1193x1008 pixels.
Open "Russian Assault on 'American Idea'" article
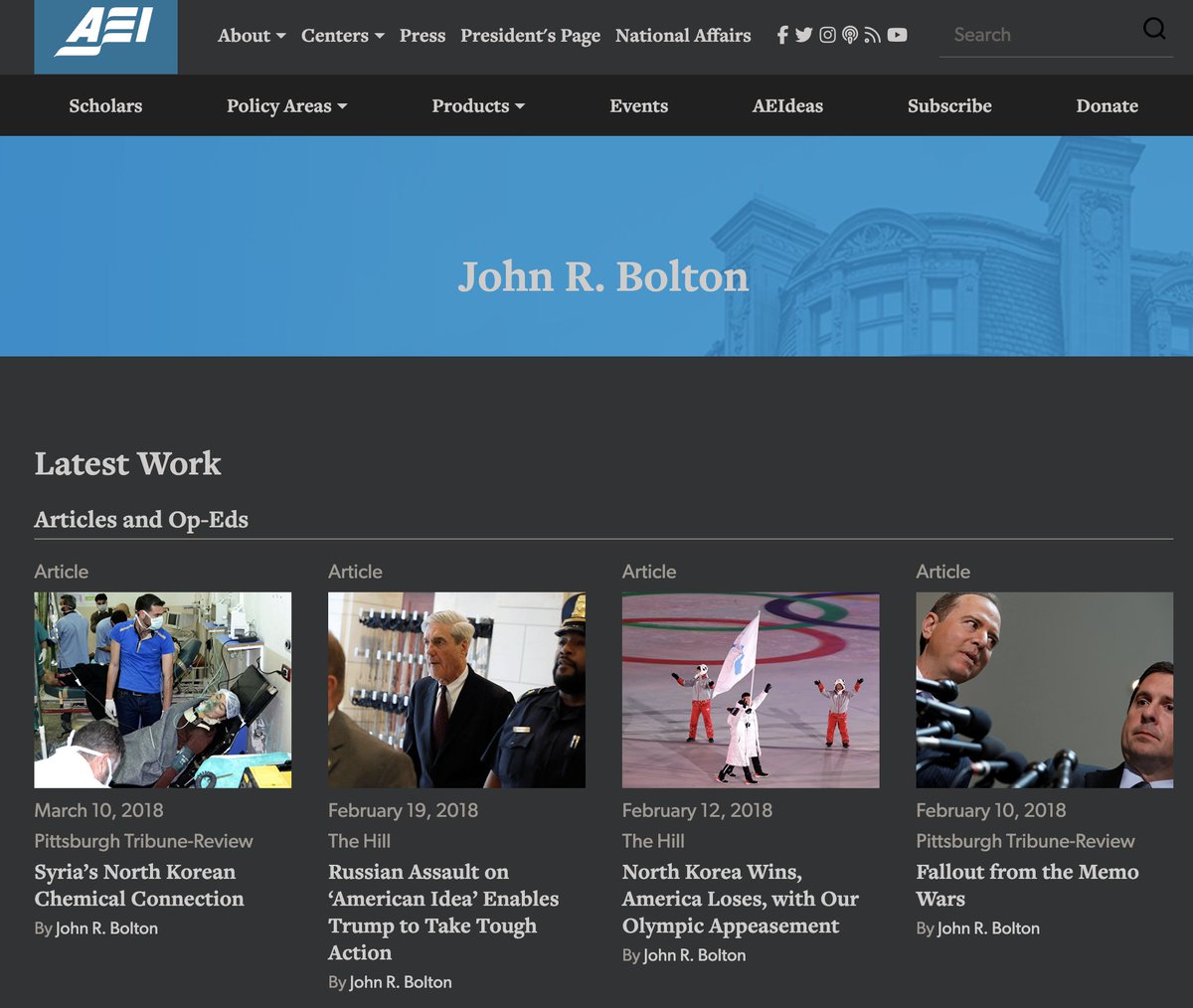click(x=443, y=912)
